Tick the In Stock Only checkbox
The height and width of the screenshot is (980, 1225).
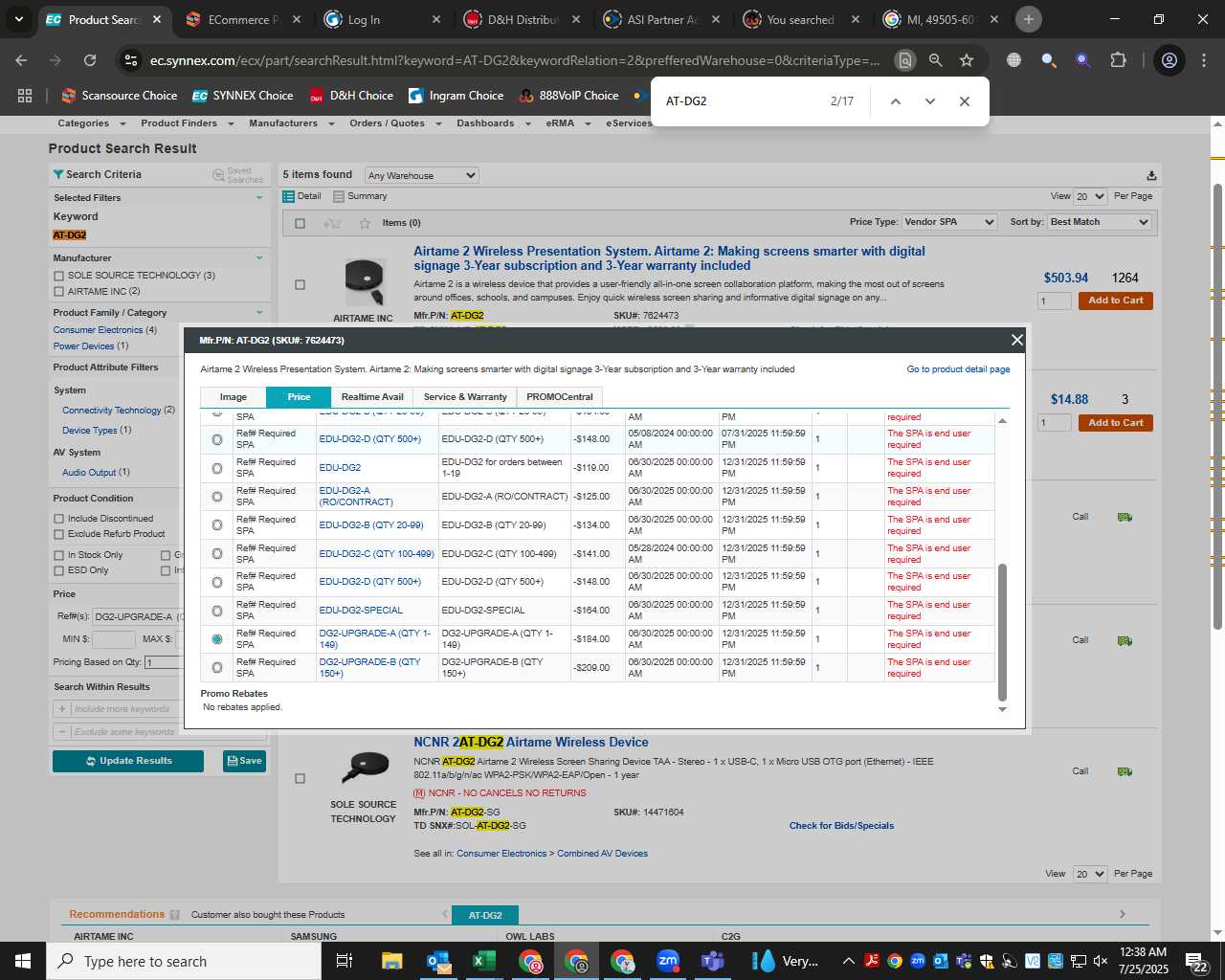tap(59, 555)
